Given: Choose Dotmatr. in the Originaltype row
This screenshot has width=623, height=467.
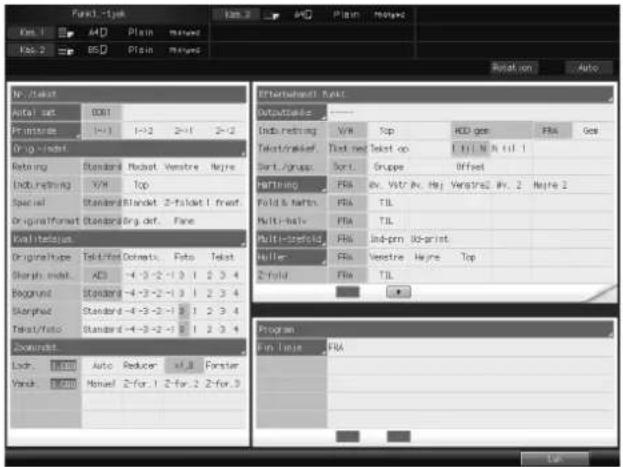Looking at the screenshot, I should pyautogui.click(x=140, y=257).
